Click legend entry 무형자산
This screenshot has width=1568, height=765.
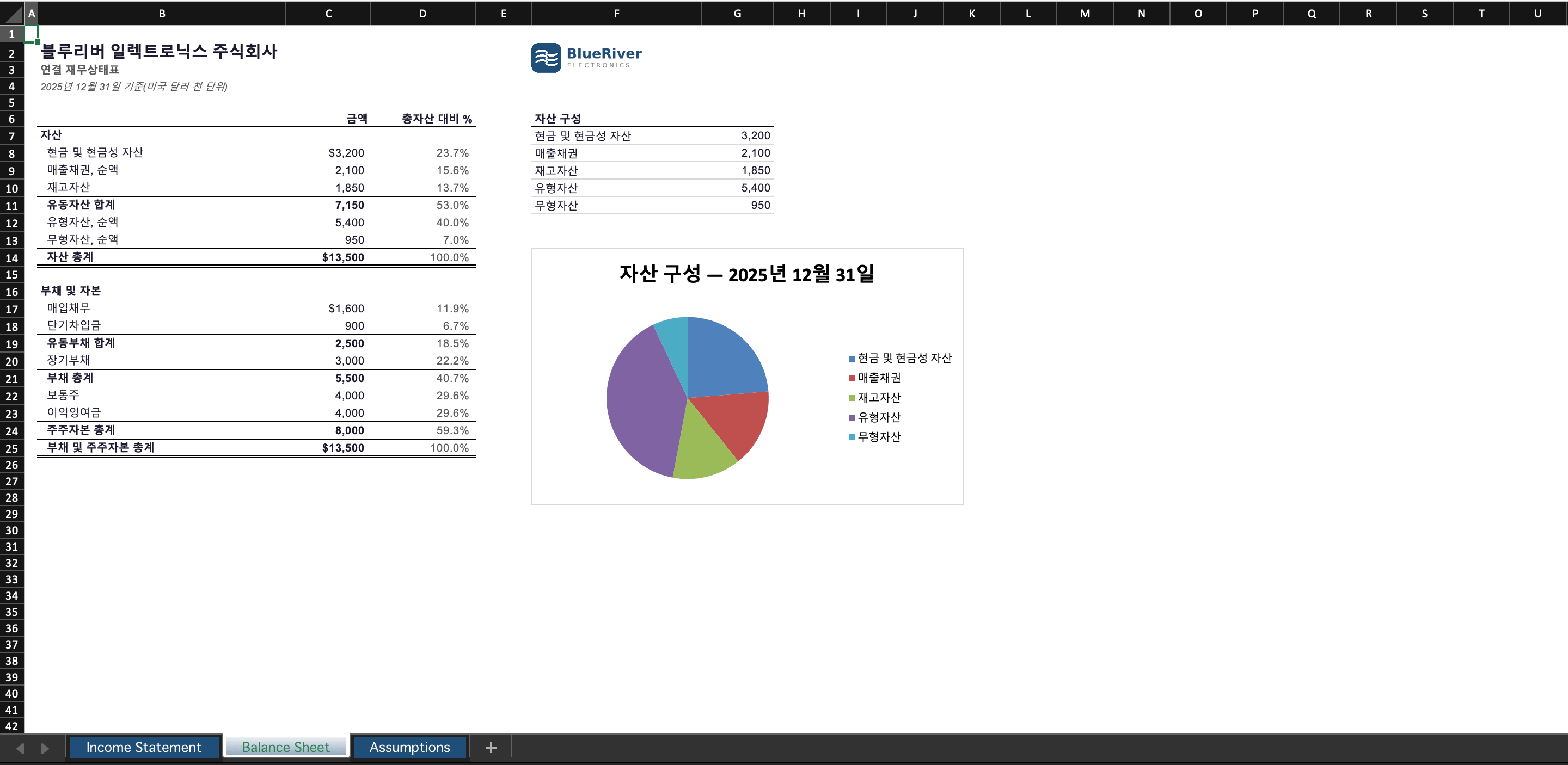(x=875, y=436)
